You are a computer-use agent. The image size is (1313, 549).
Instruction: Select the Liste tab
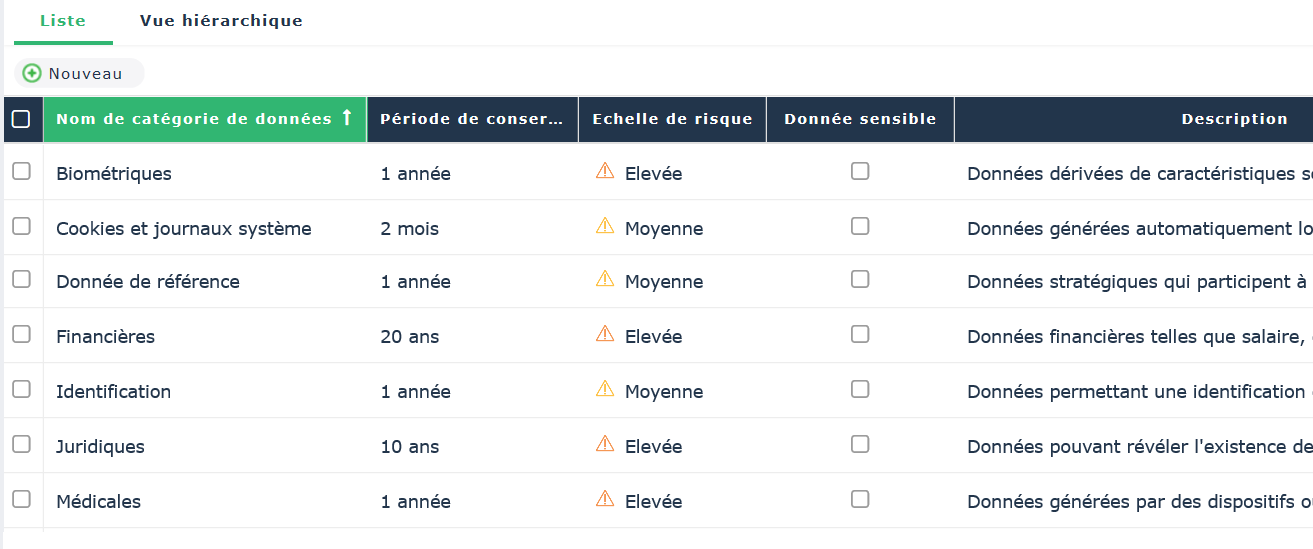pyautogui.click(x=63, y=21)
